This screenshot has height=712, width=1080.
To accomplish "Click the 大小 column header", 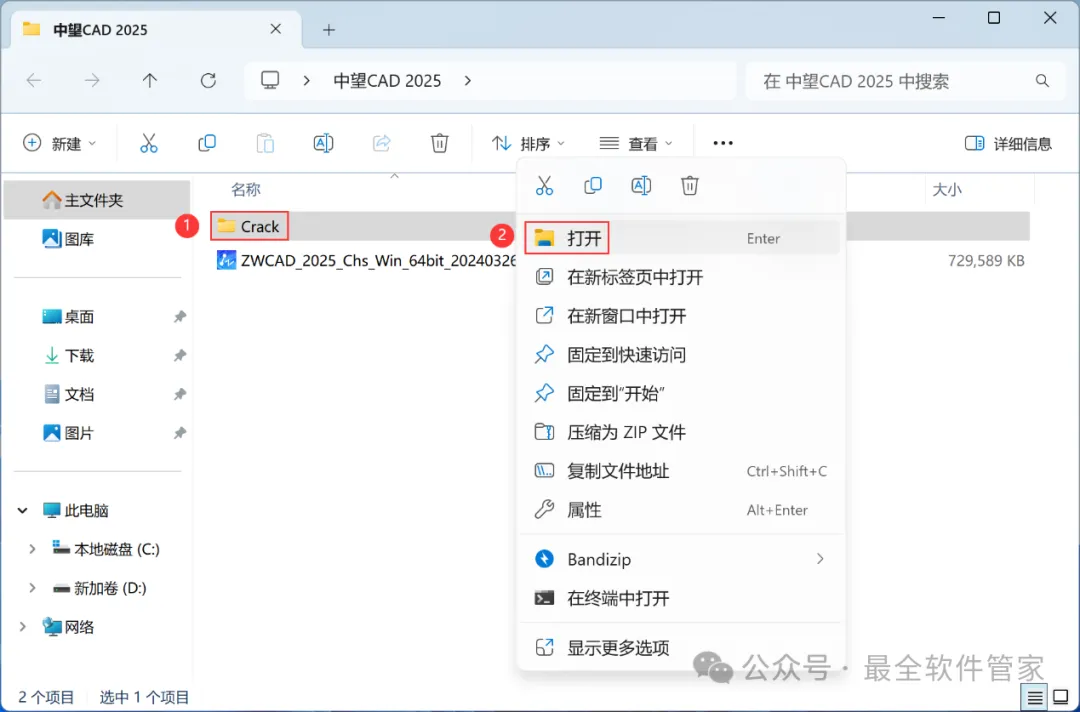I will pos(946,190).
